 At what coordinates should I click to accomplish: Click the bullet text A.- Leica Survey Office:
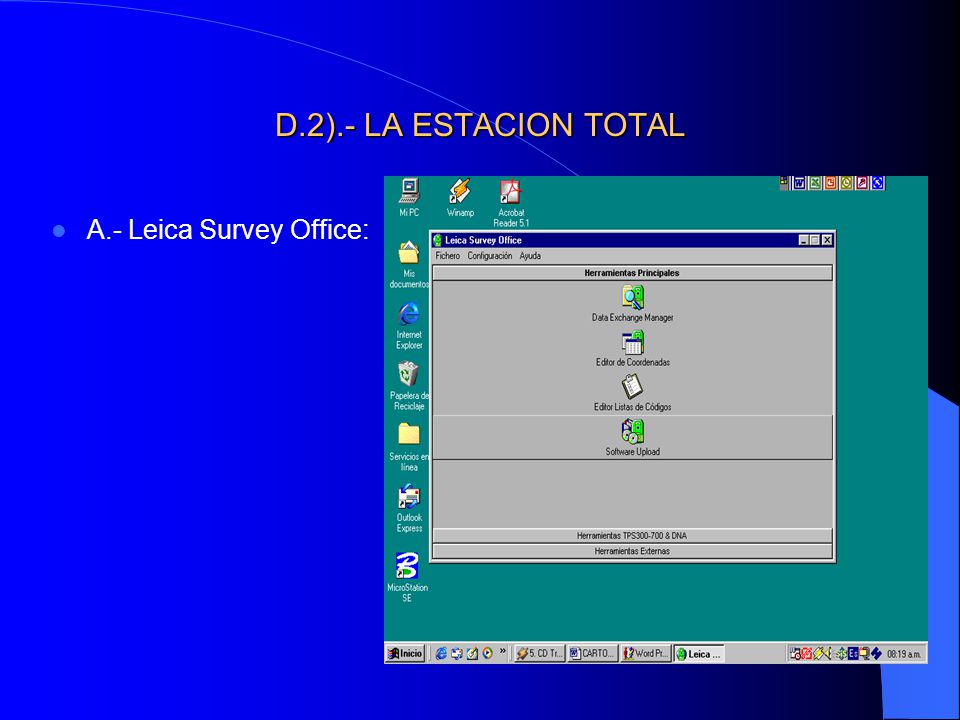coord(227,230)
